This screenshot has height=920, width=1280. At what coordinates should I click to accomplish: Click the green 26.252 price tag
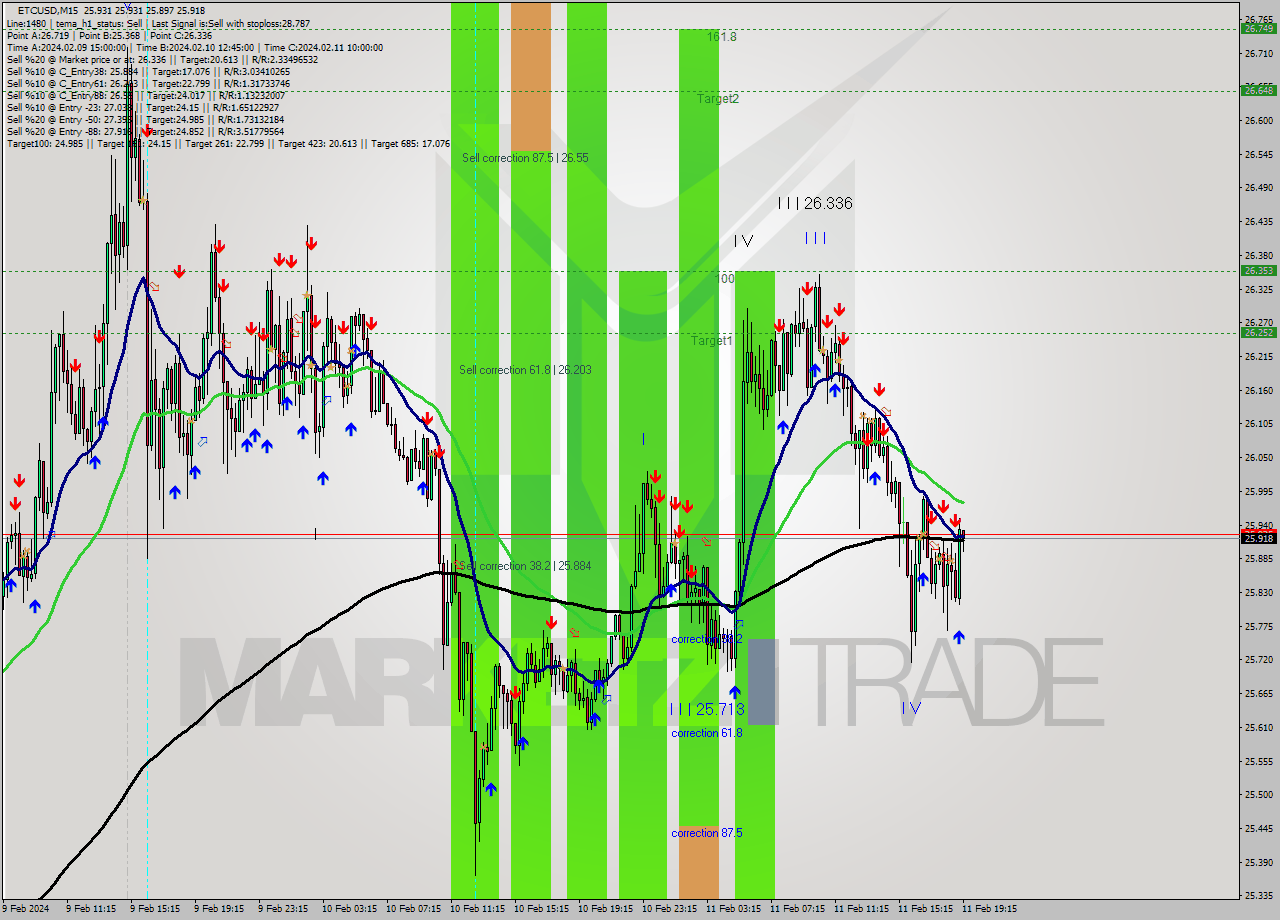coord(1258,332)
